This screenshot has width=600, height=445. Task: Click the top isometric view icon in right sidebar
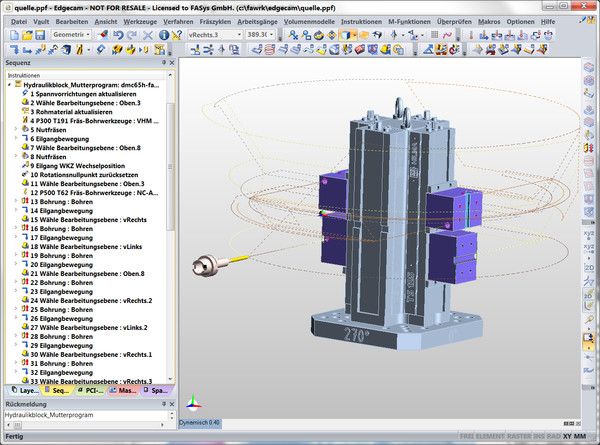click(x=589, y=67)
